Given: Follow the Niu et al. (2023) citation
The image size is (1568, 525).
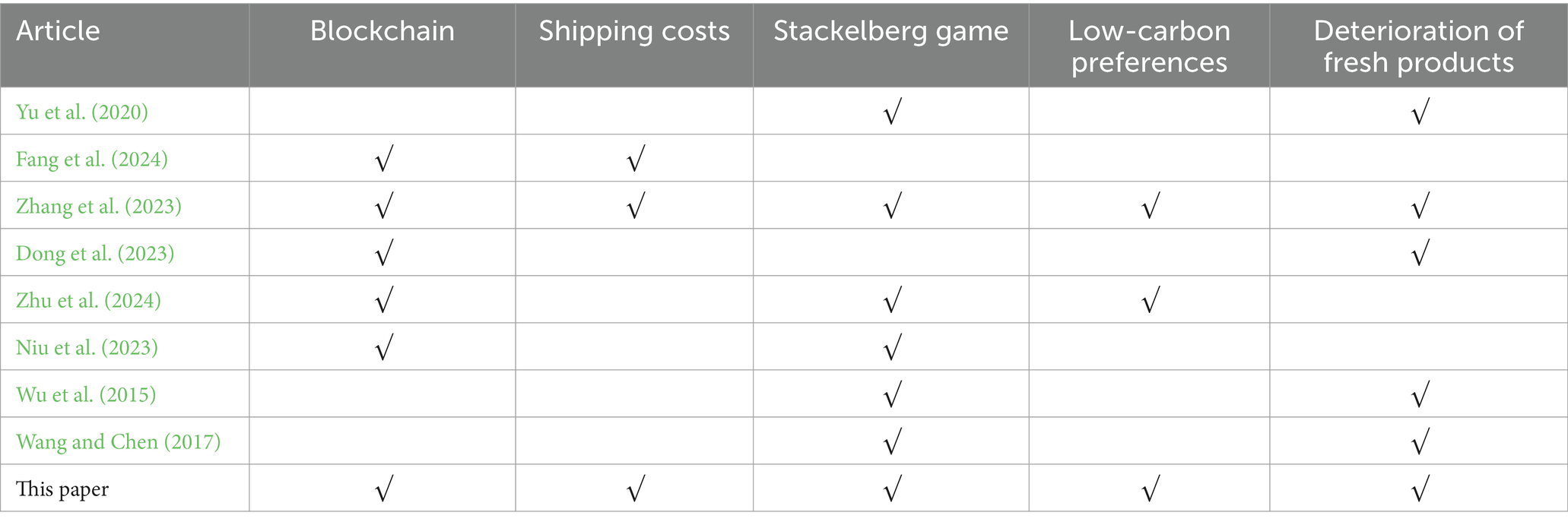Looking at the screenshot, I should [x=87, y=348].
